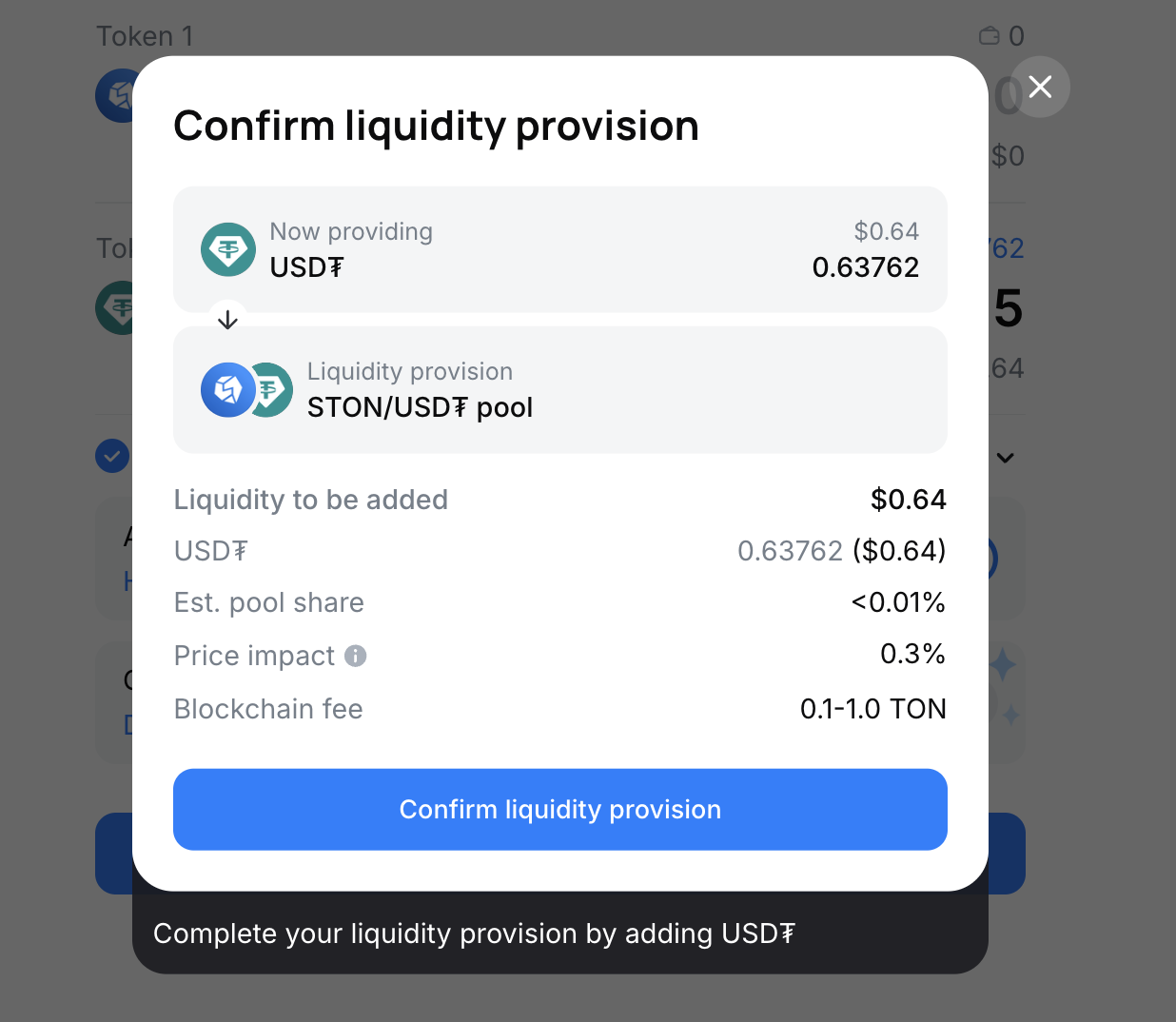
Task: Expand the chevron at the dialog's right edge
Action: [1006, 458]
